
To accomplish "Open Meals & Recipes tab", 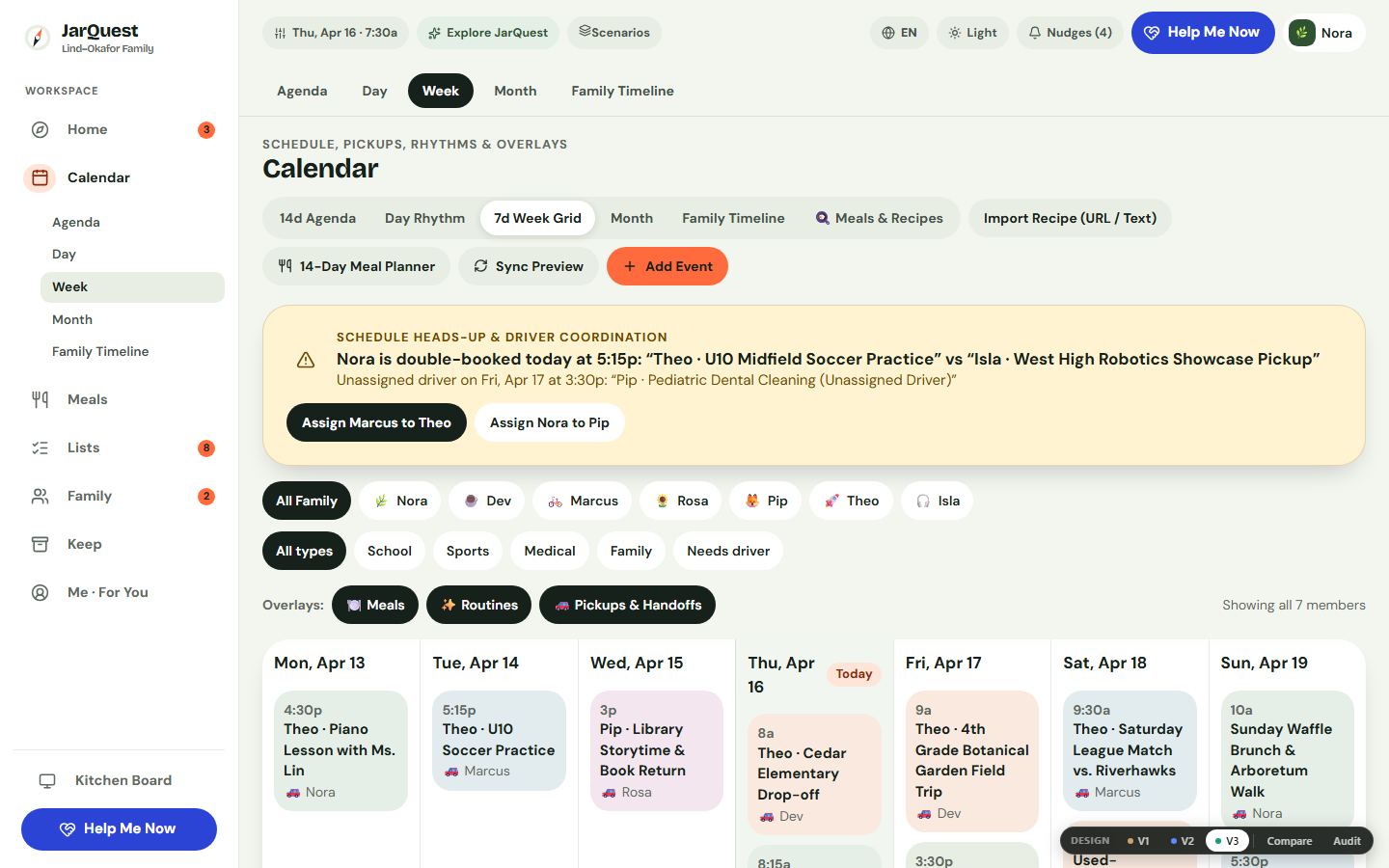I will point(880,218).
